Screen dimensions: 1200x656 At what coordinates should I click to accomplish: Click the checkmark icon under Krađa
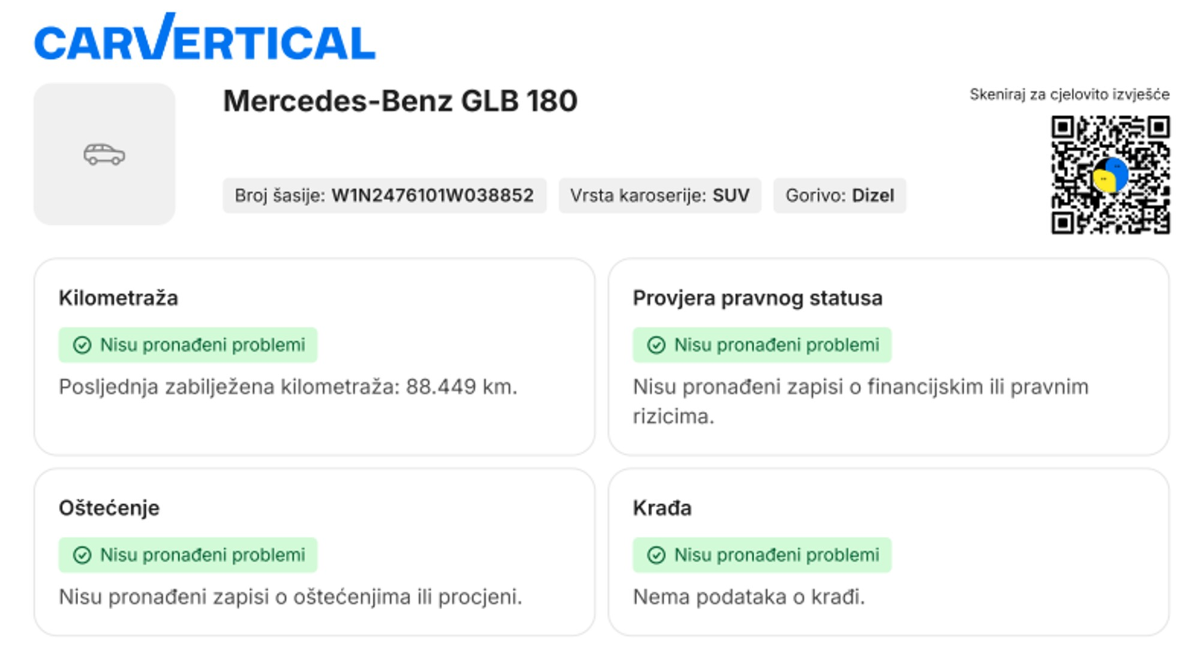click(x=656, y=555)
